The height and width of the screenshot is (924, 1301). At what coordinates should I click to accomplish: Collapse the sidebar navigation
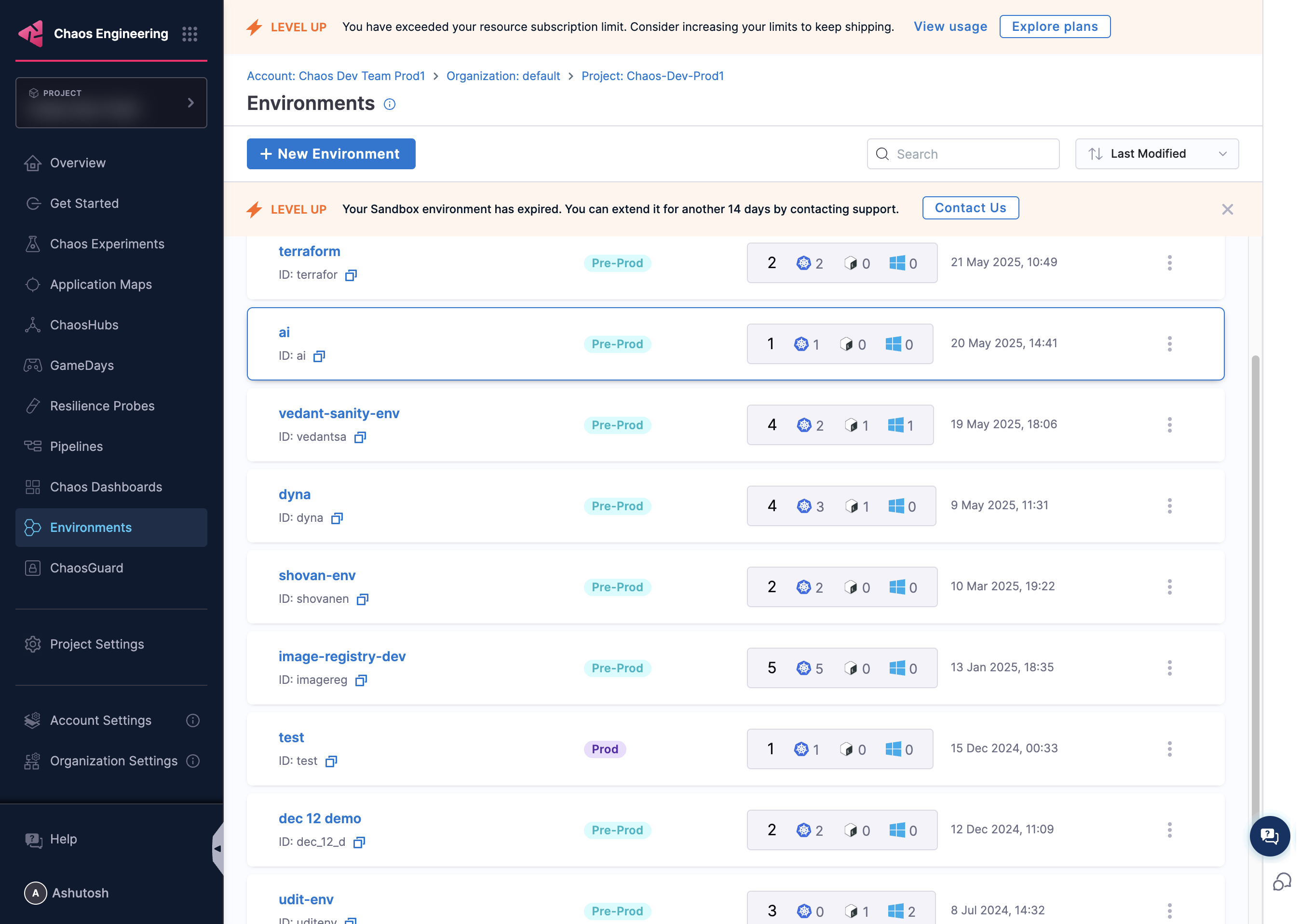pyautogui.click(x=217, y=848)
